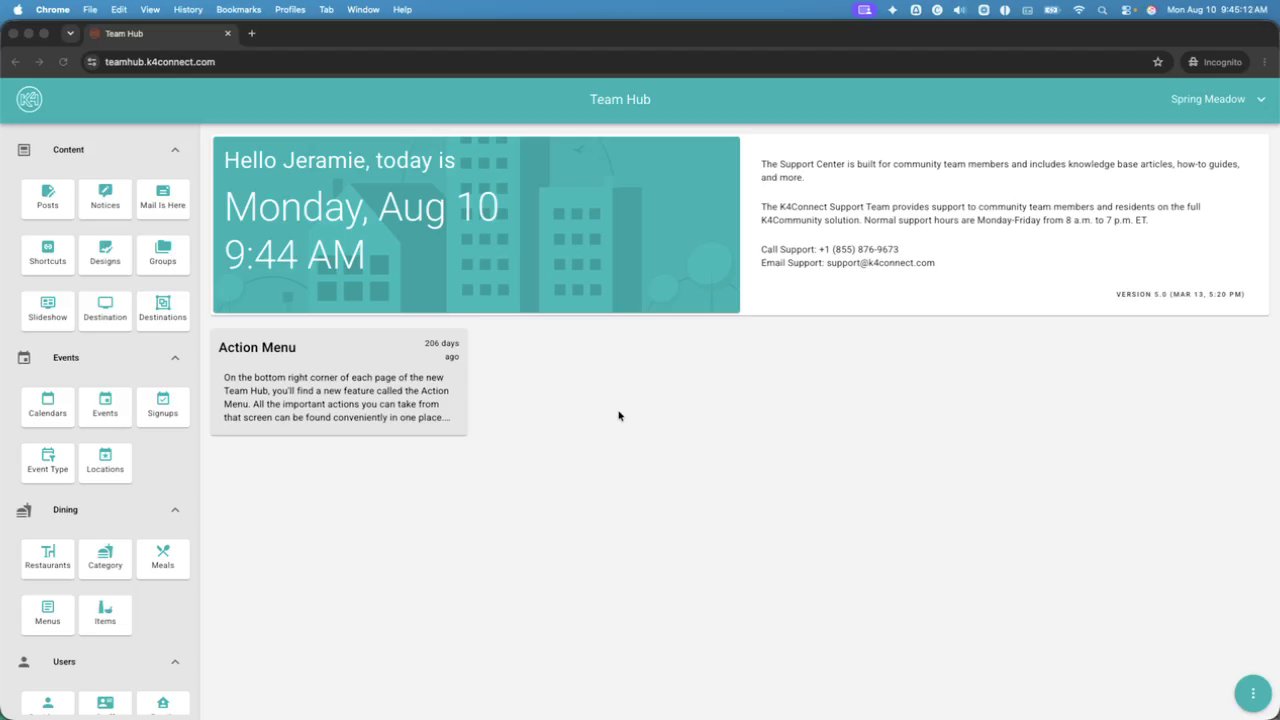Click the Team Hub header title
The image size is (1280, 720).
[620, 99]
